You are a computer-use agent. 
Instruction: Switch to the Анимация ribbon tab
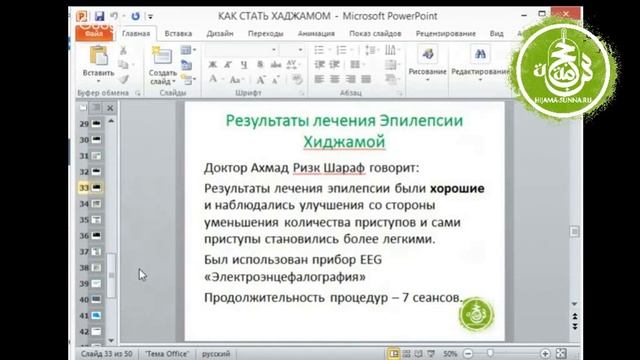pyautogui.click(x=316, y=33)
